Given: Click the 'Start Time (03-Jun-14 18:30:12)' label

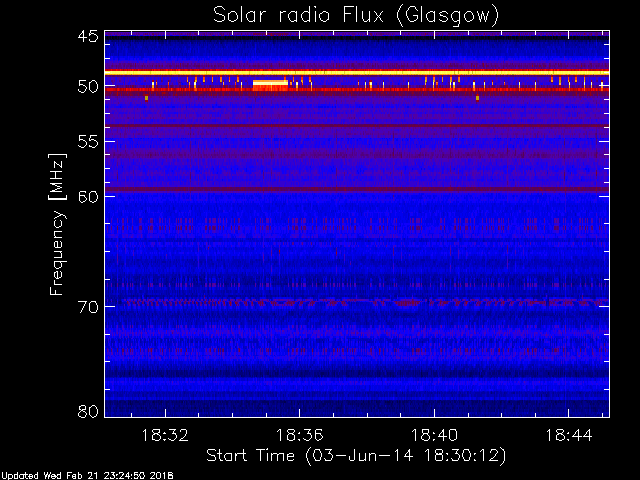Looking at the screenshot, I should tap(356, 456).
